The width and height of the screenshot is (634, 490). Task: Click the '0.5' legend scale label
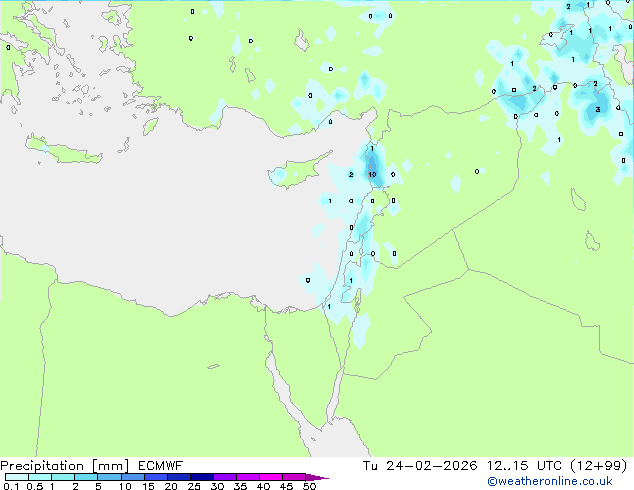click(34, 486)
